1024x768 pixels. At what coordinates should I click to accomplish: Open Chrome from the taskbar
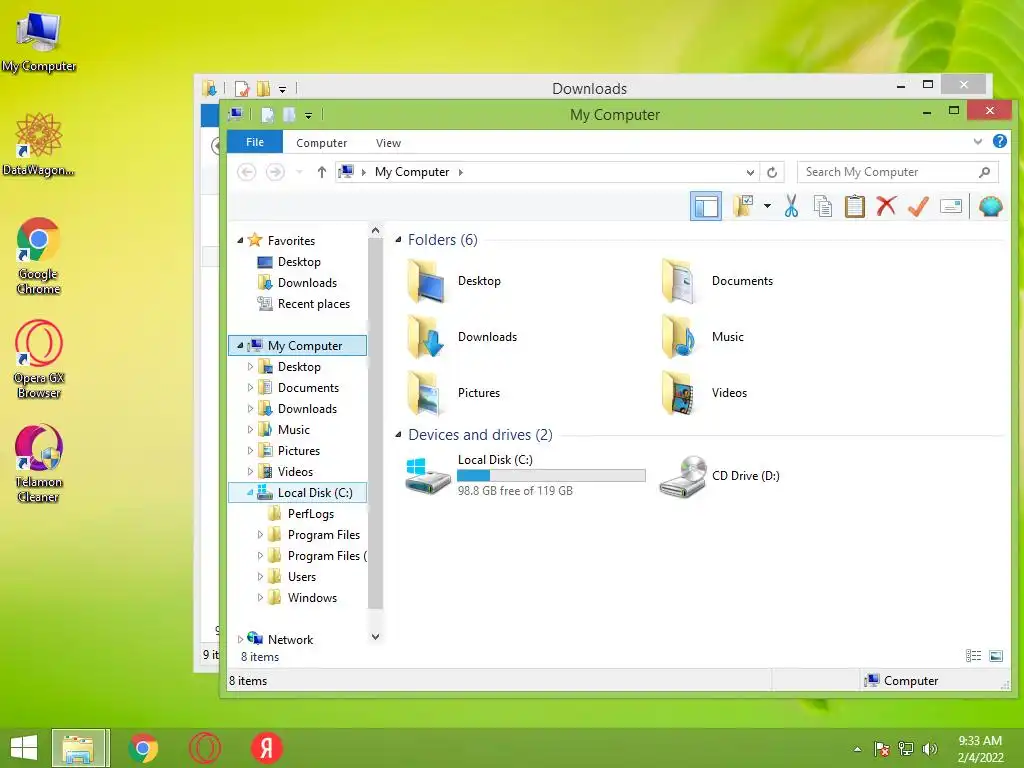pyautogui.click(x=143, y=748)
